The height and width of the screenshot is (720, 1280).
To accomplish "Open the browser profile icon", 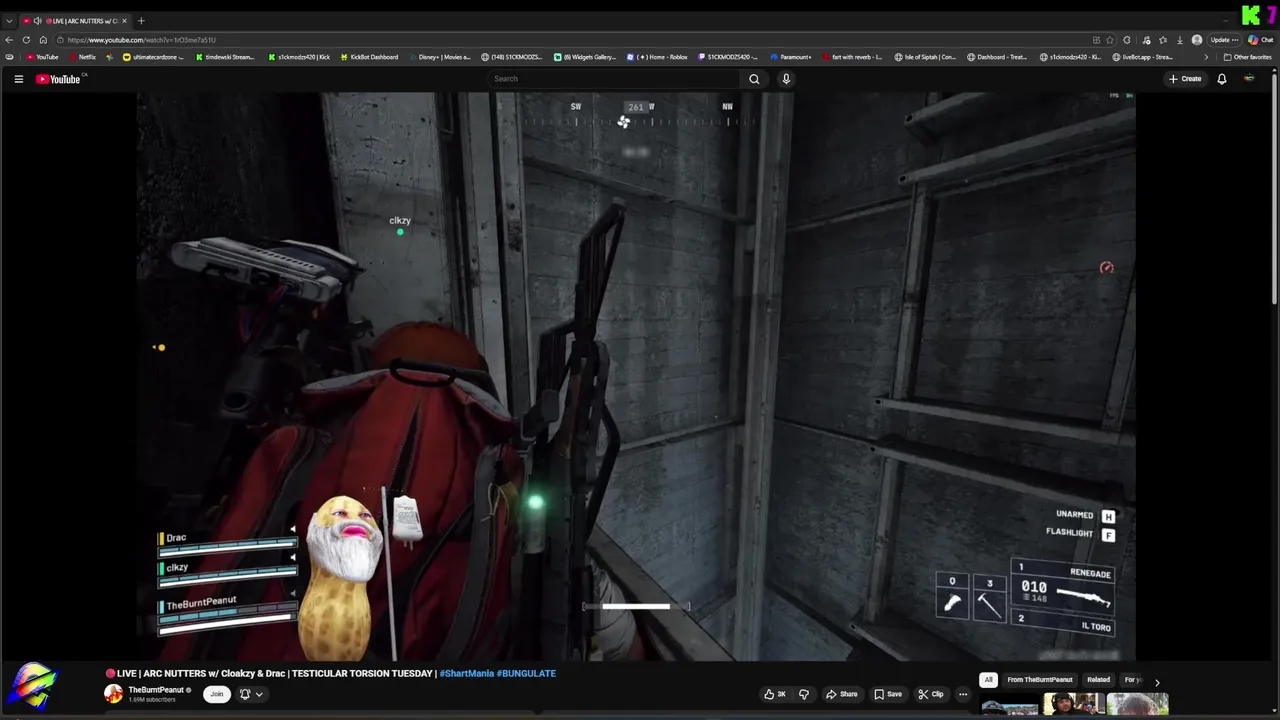I will (x=1197, y=40).
